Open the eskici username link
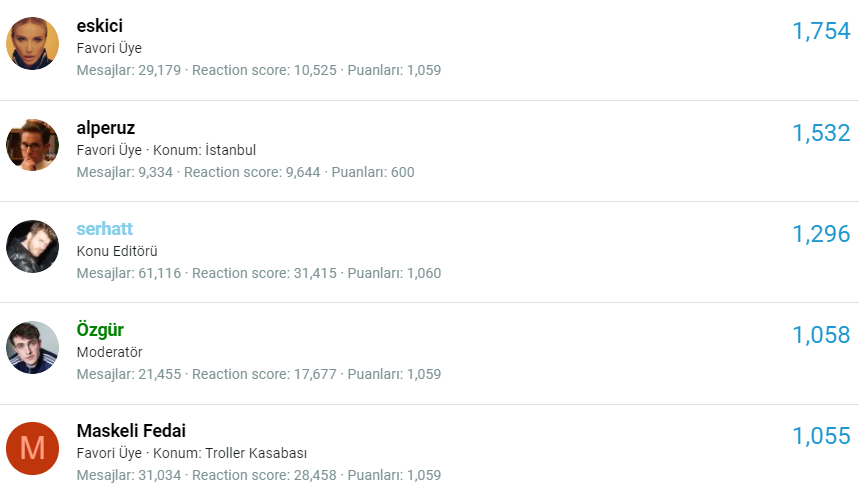The height and width of the screenshot is (493, 859). [100, 26]
